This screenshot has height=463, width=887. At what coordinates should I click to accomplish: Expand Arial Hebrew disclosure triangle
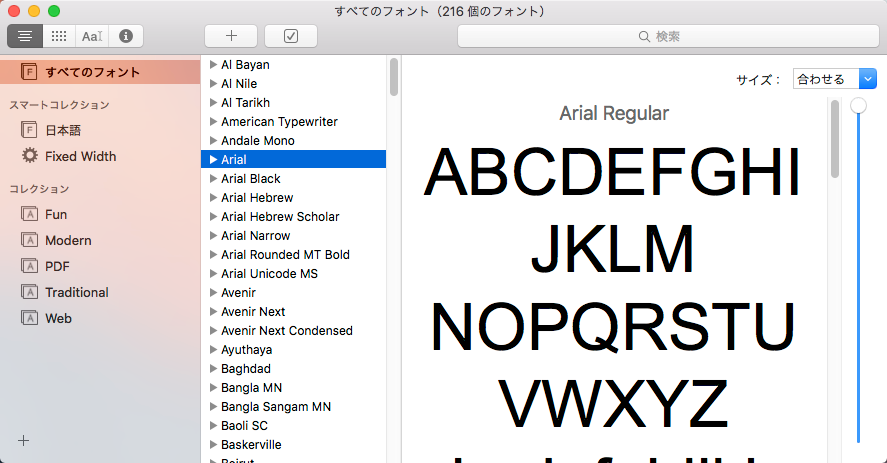[213, 198]
